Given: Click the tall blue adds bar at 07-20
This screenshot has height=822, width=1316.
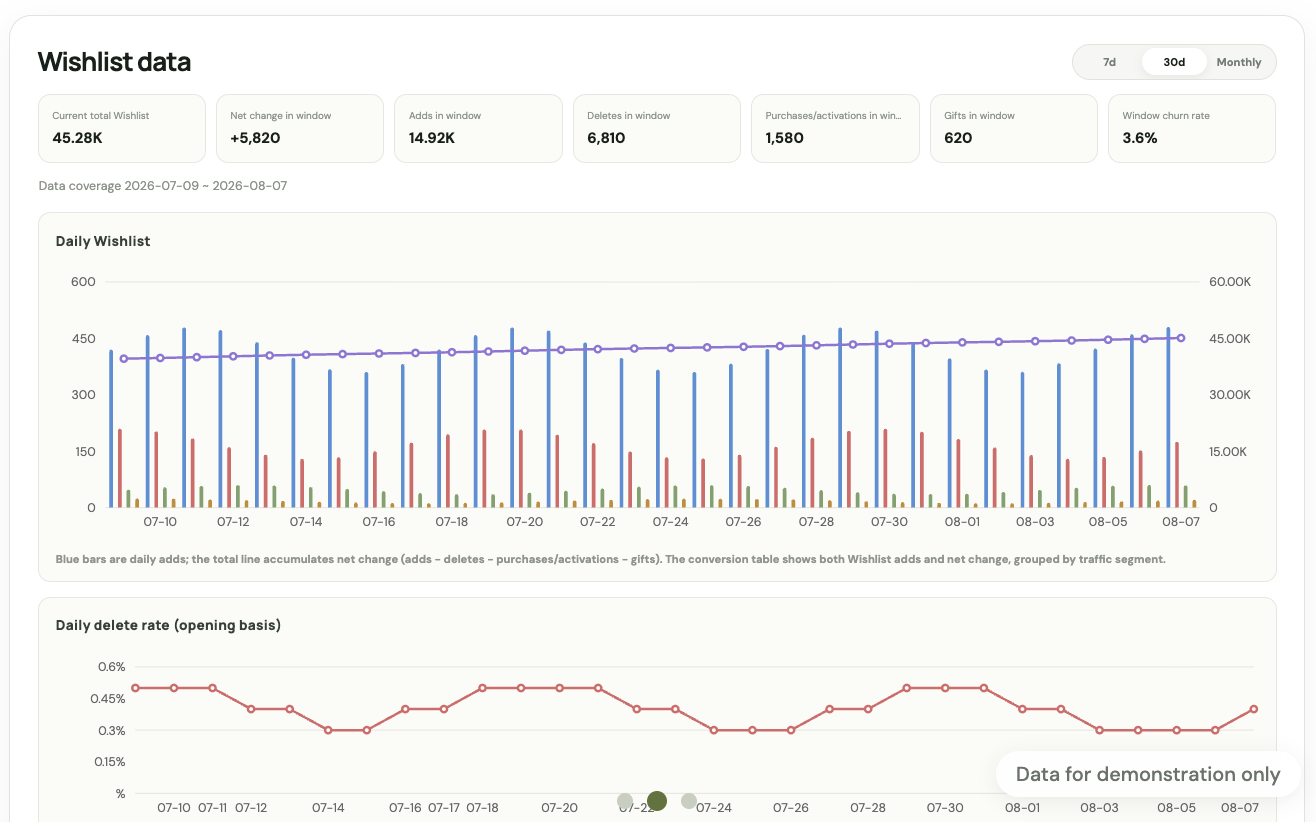Looking at the screenshot, I should (x=512, y=418).
